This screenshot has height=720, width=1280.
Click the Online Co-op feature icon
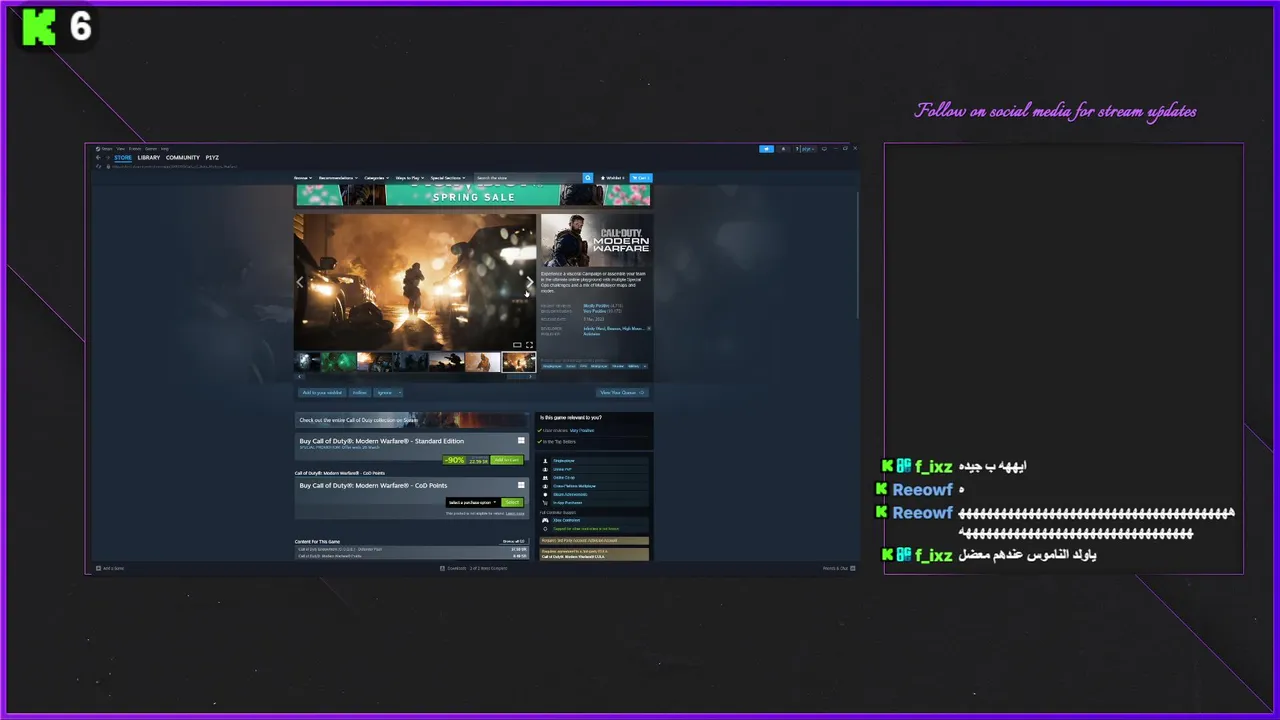coord(545,478)
